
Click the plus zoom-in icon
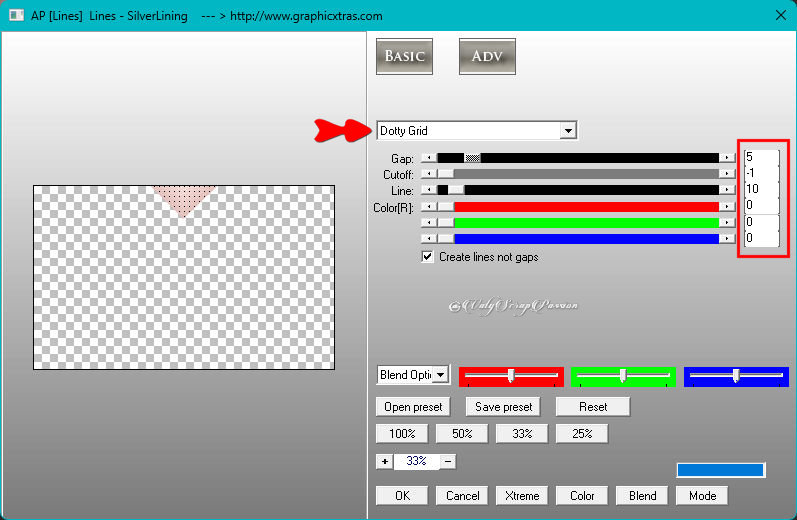[384, 461]
